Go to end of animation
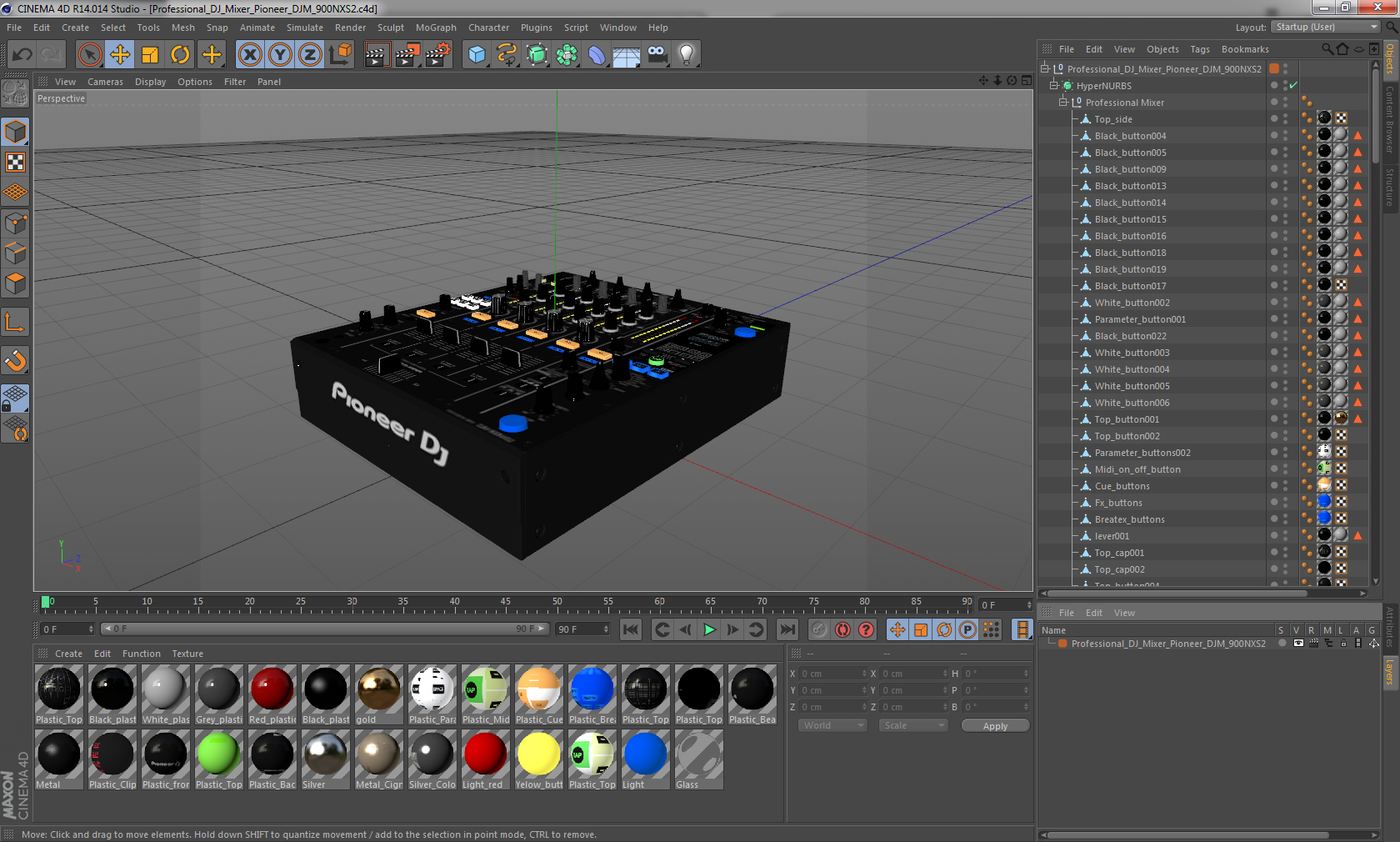 click(787, 629)
